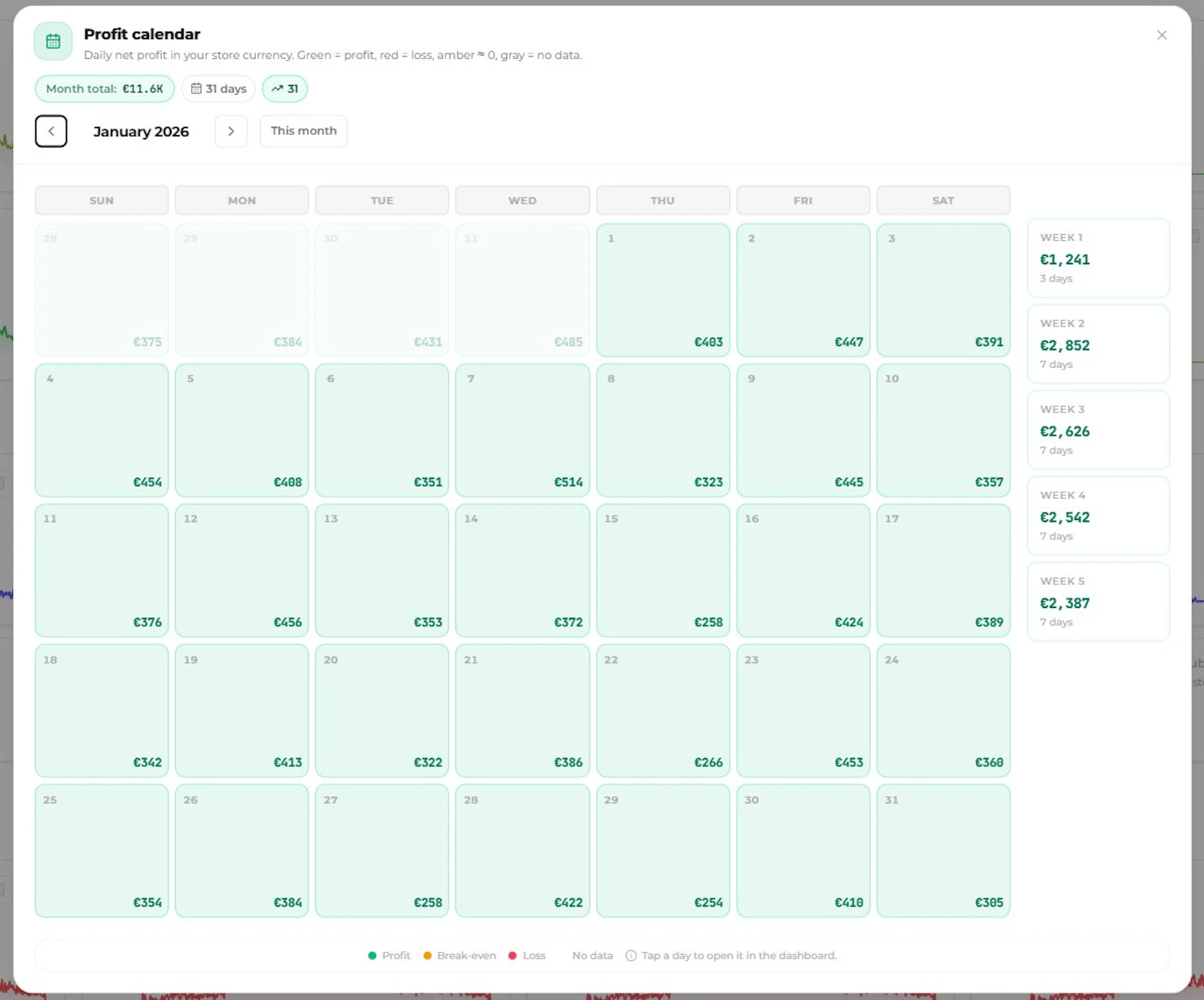Open January 8 with €323
The image size is (1204, 1000).
click(x=663, y=430)
